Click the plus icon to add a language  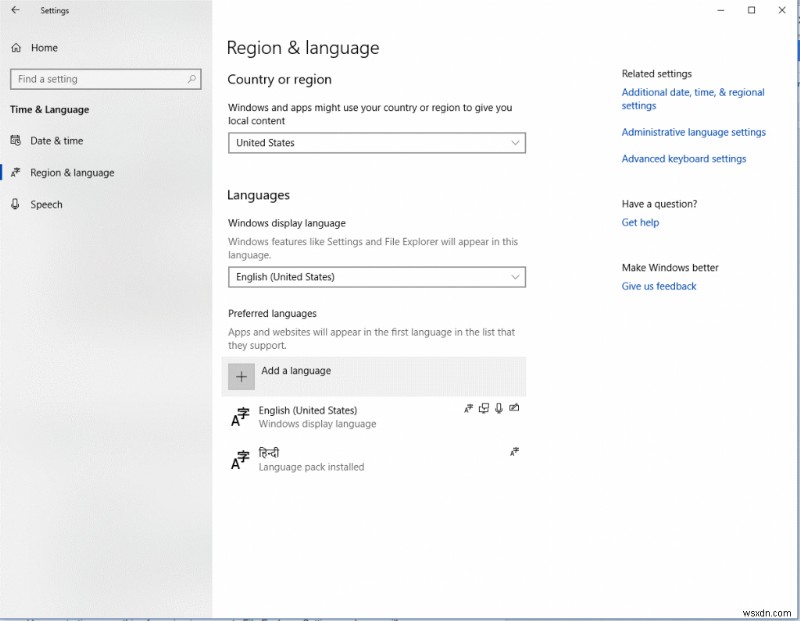coord(241,376)
